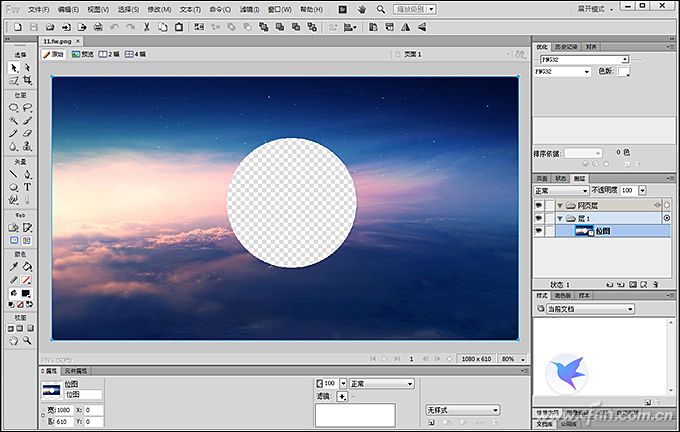The width and height of the screenshot is (680, 432).
Task: Open the PNG32 export format dropdown
Action: point(563,72)
